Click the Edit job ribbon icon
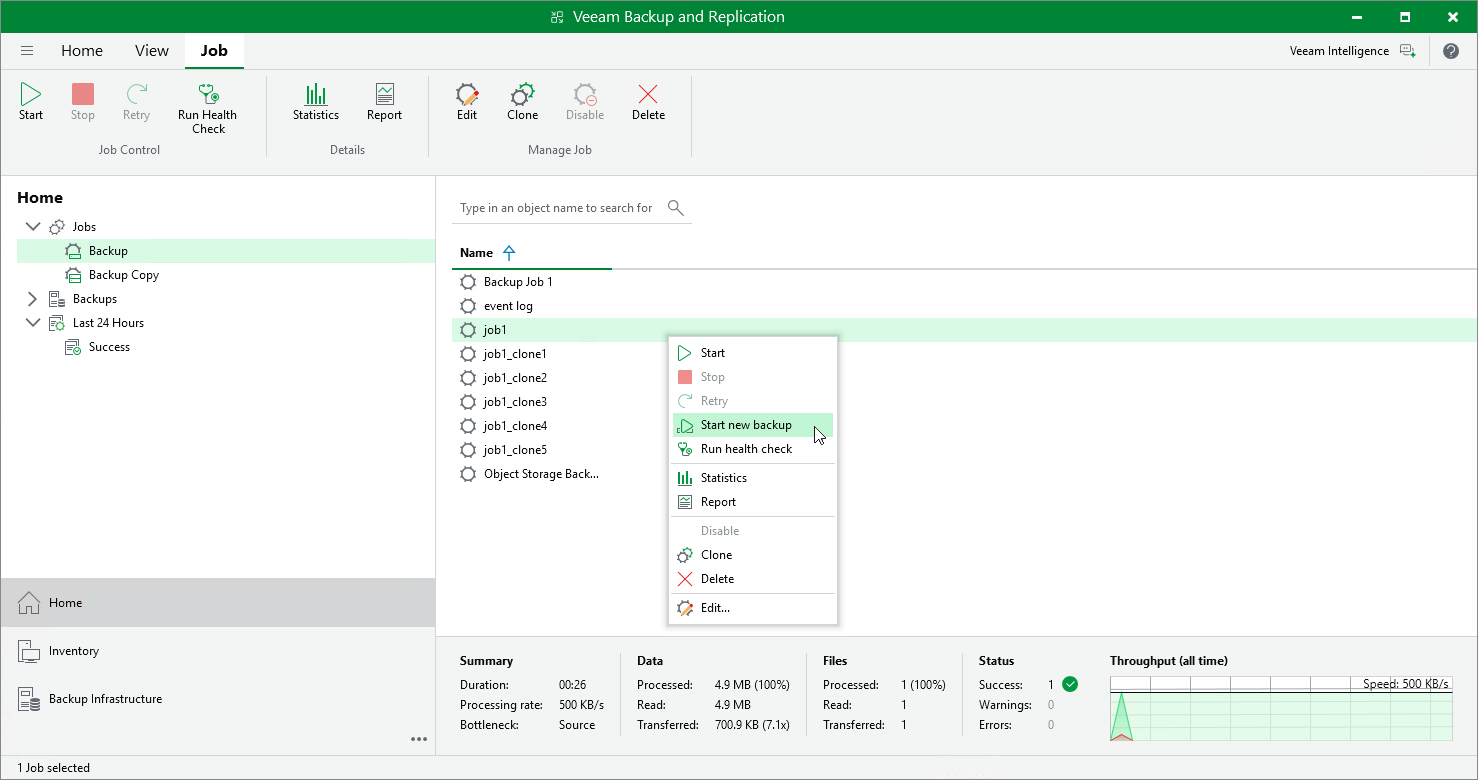The height and width of the screenshot is (780, 1478). click(467, 102)
